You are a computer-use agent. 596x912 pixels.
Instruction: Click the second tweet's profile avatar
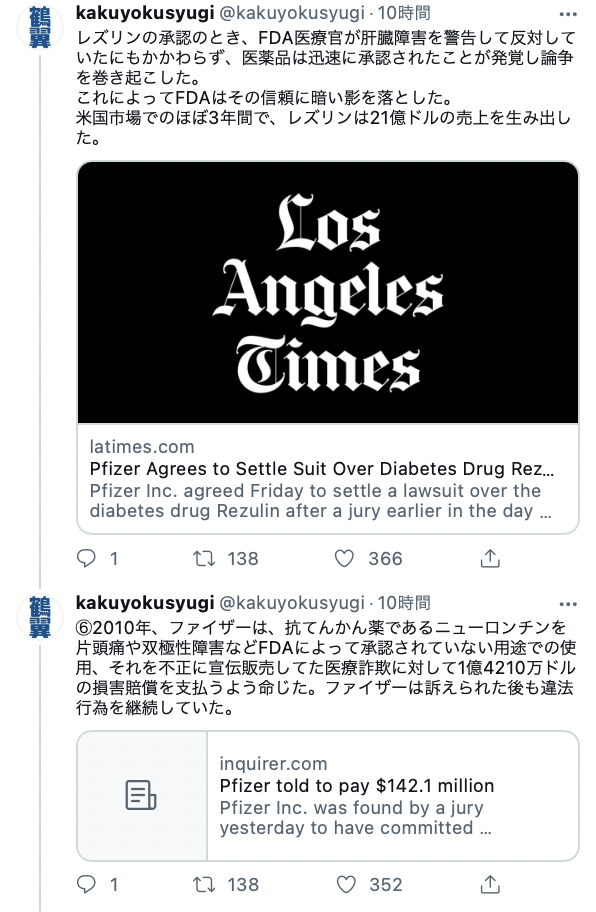(40, 617)
